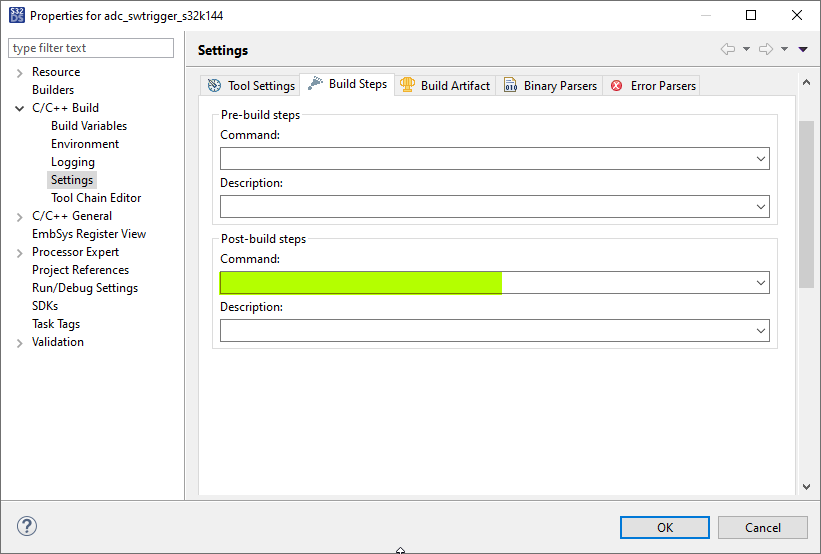Open the Post-build Description dropdown
Image resolution: width=821 pixels, height=554 pixels.
pos(761,330)
